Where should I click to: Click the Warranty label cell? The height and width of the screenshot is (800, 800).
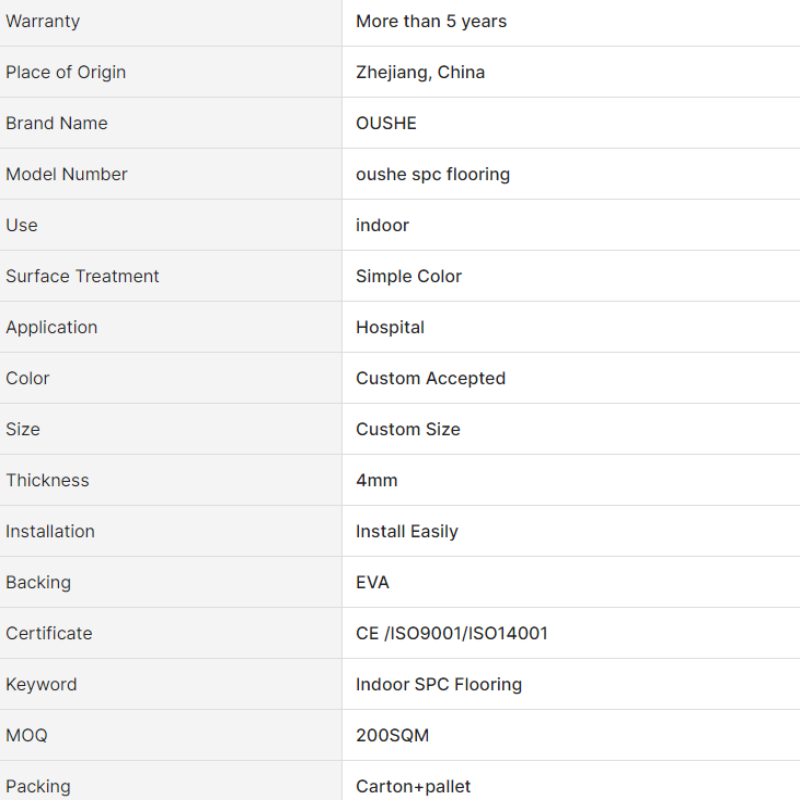(170, 22)
